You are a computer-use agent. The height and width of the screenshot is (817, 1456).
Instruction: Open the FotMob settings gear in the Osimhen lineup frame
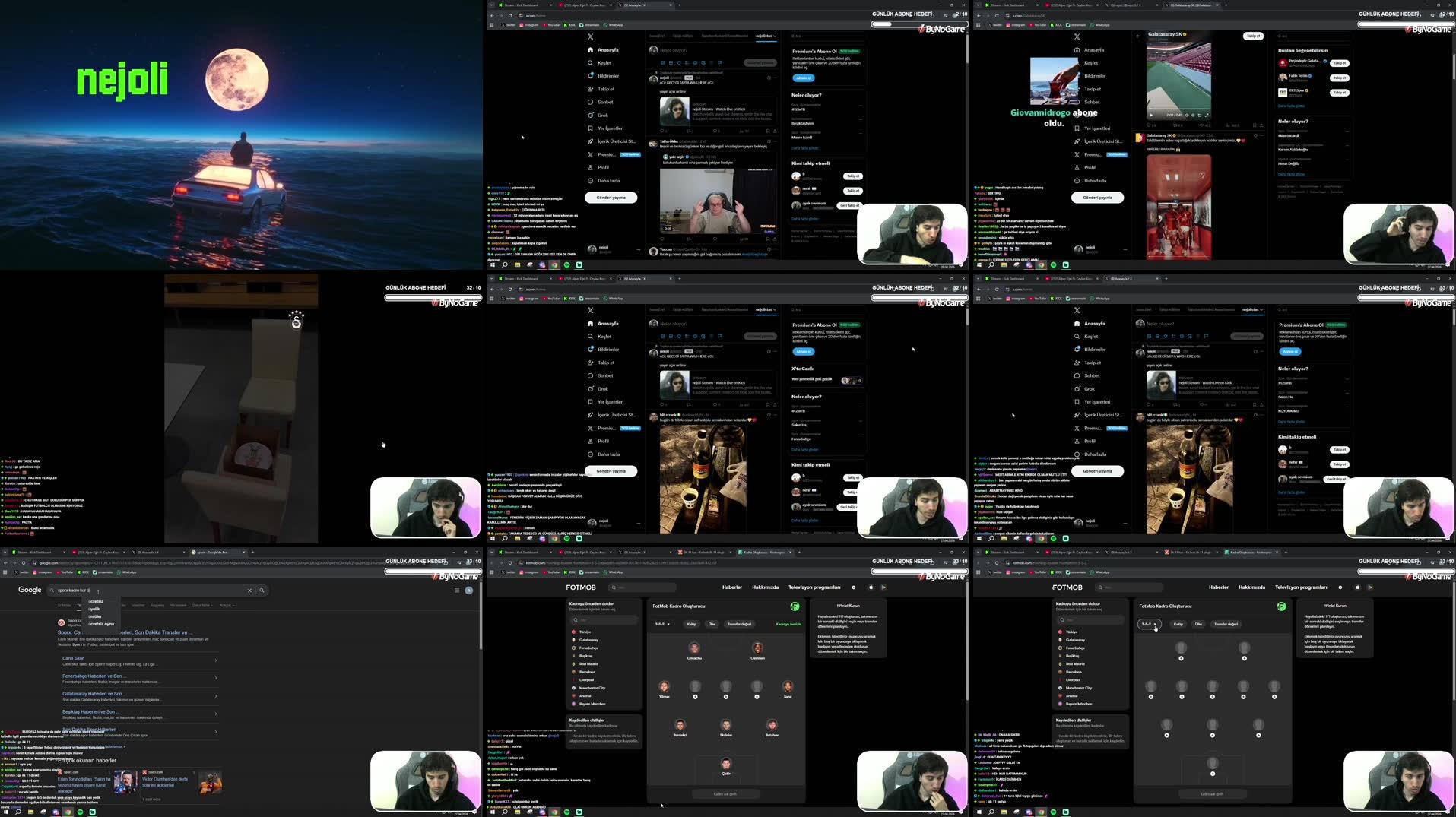point(854,587)
